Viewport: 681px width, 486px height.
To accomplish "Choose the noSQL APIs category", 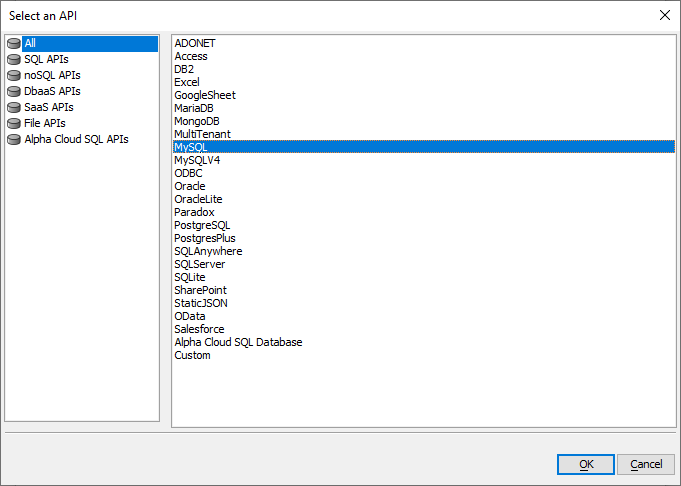I will point(52,76).
